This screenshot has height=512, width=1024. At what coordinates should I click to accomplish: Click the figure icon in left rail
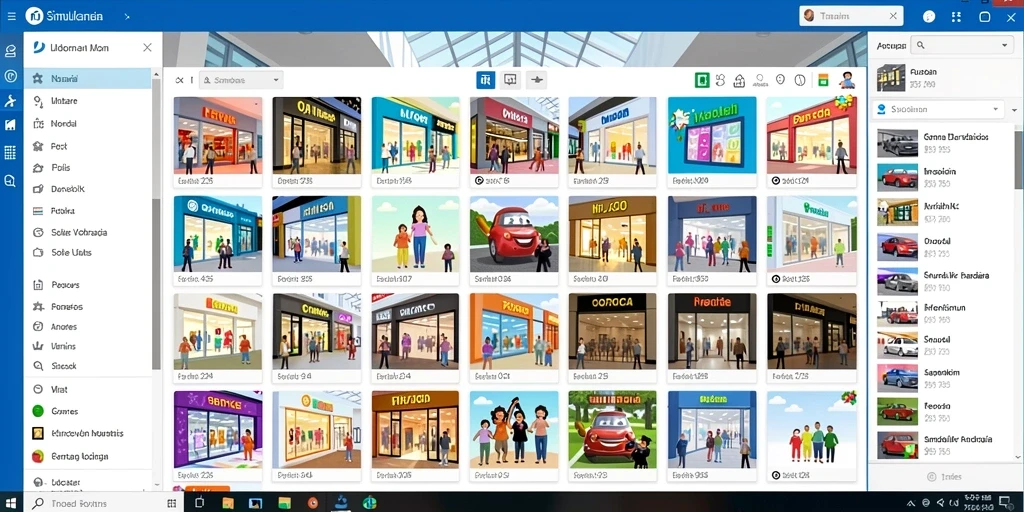point(10,101)
